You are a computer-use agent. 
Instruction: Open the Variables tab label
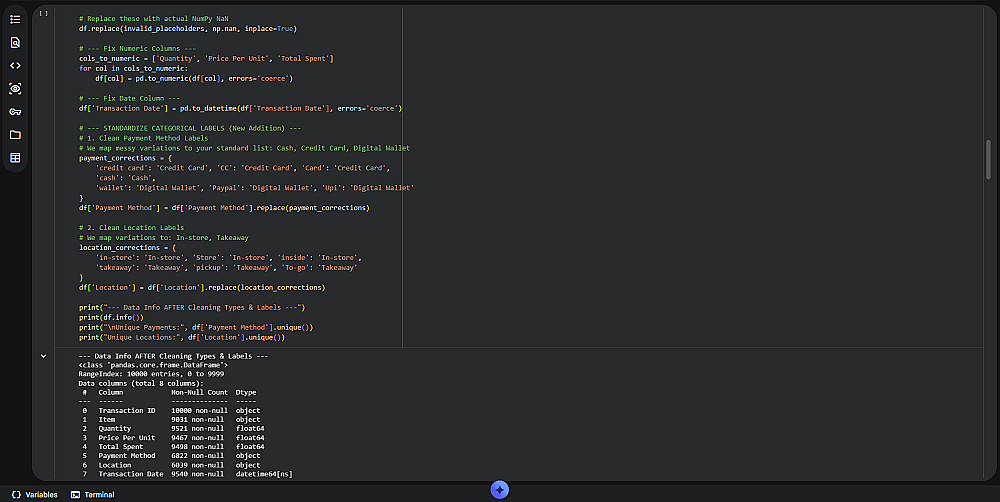41,494
